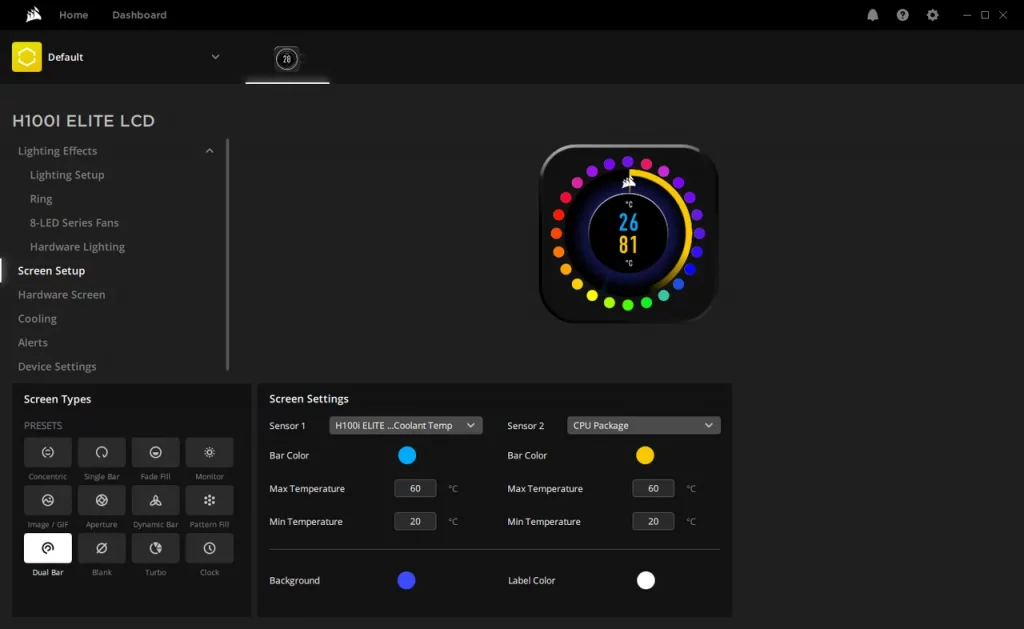Open Hardware Screen in the sidebar
This screenshot has height=629, width=1024.
coord(61,295)
